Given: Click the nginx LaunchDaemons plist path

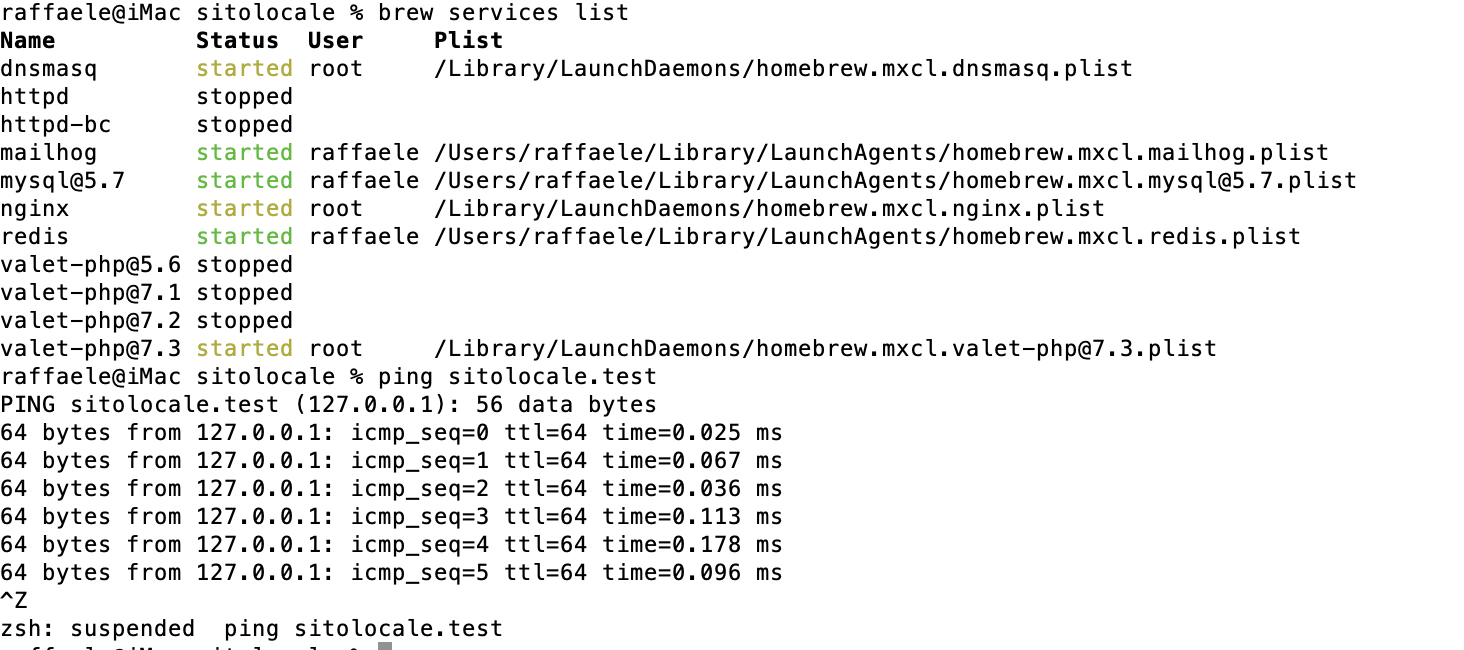Looking at the screenshot, I should pos(769,209).
